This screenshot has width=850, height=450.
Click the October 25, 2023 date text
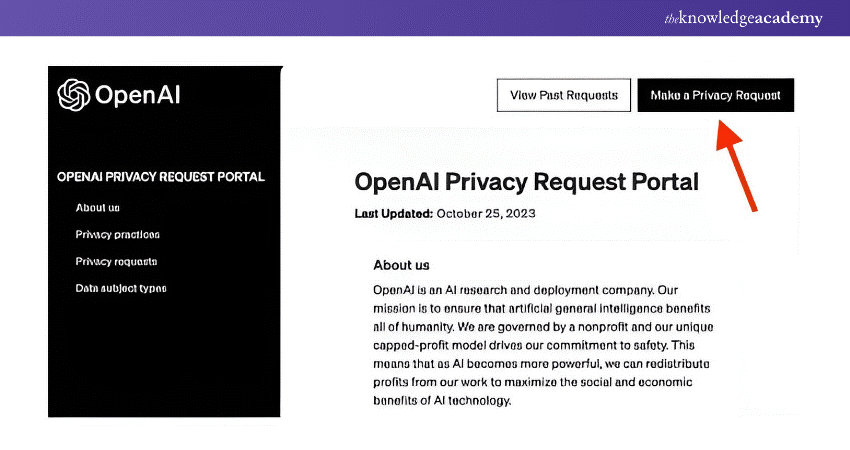click(x=480, y=213)
